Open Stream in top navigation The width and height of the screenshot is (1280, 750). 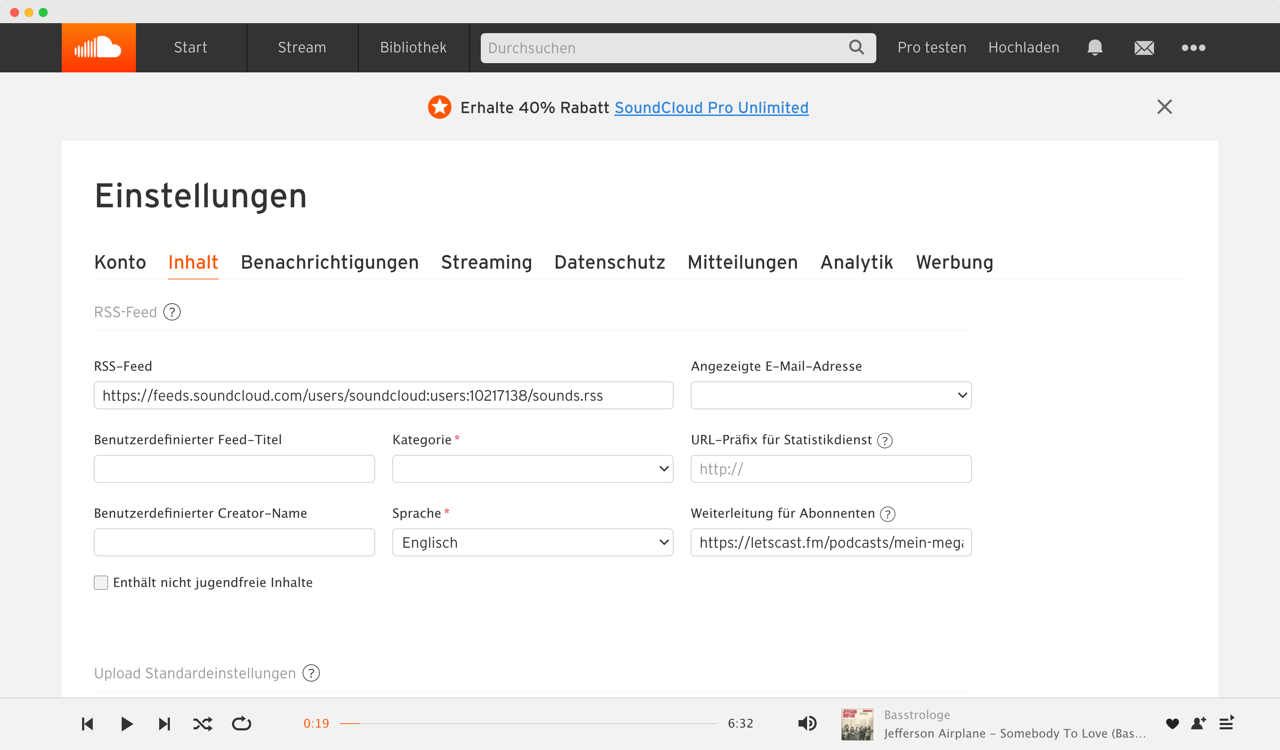302,48
